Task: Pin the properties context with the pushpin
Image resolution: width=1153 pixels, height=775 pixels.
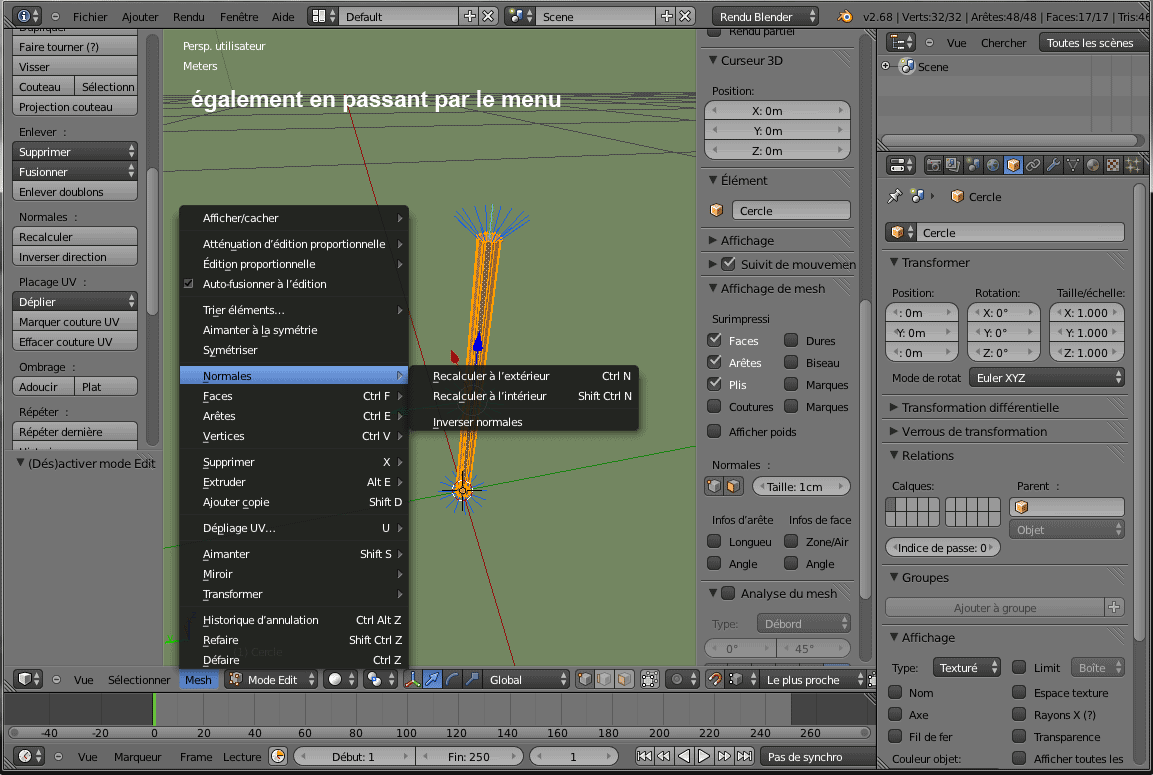Action: tap(895, 196)
